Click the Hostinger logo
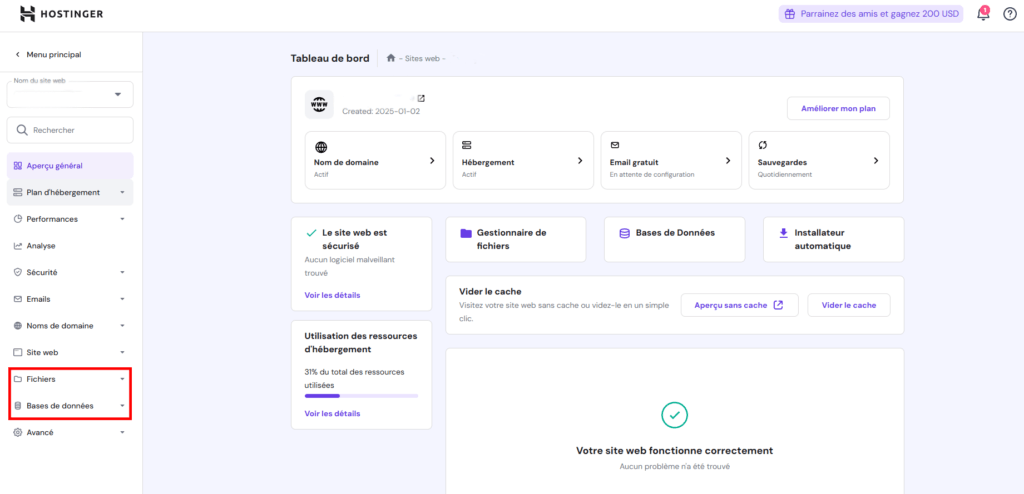The width and height of the screenshot is (1024, 494). pos(61,14)
